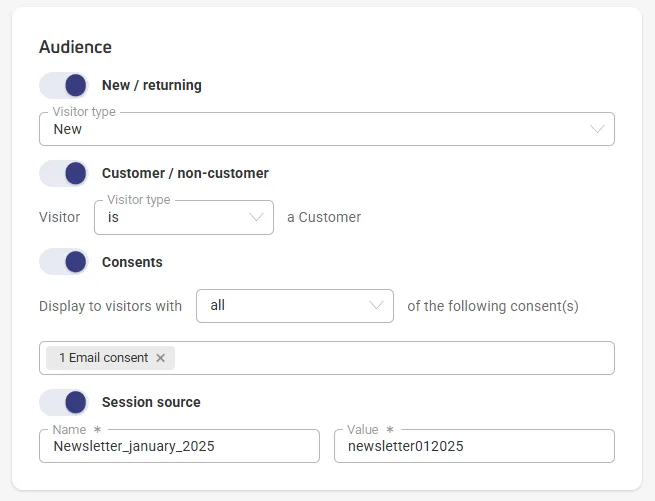This screenshot has height=501, width=655.
Task: Focus the Value field containing newsletter012025
Action: (x=474, y=446)
